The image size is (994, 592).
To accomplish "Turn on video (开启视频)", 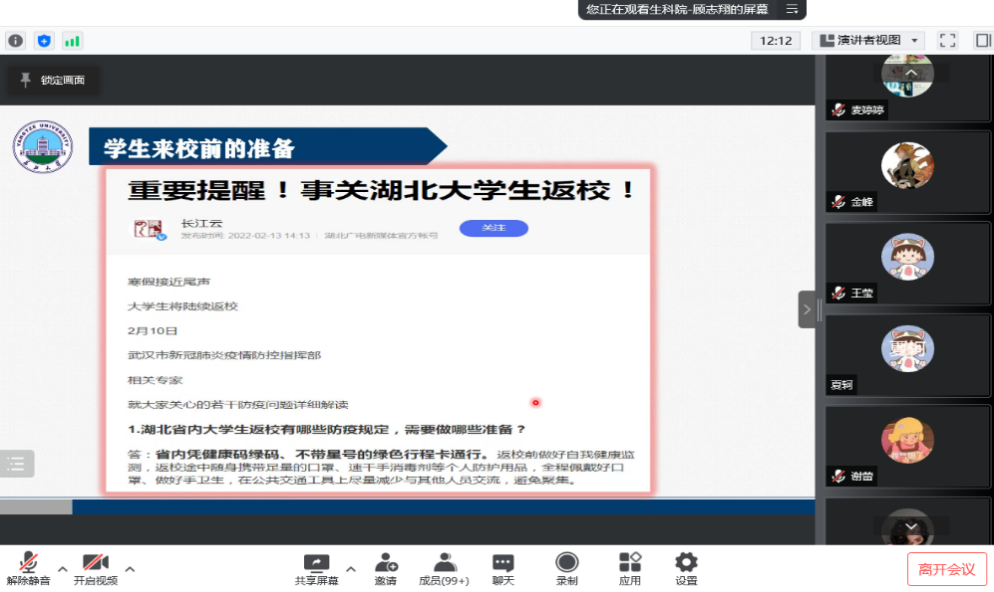I will 95,569.
